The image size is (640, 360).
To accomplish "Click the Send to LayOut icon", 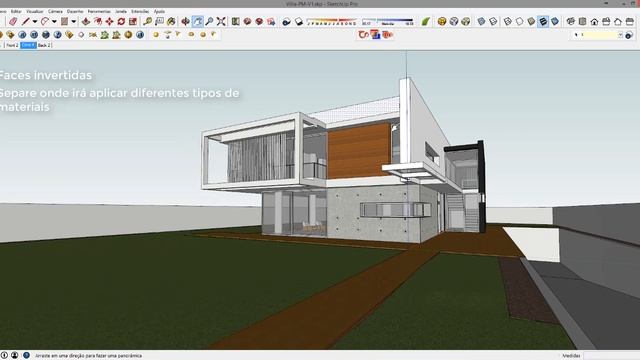I will click(271, 21).
